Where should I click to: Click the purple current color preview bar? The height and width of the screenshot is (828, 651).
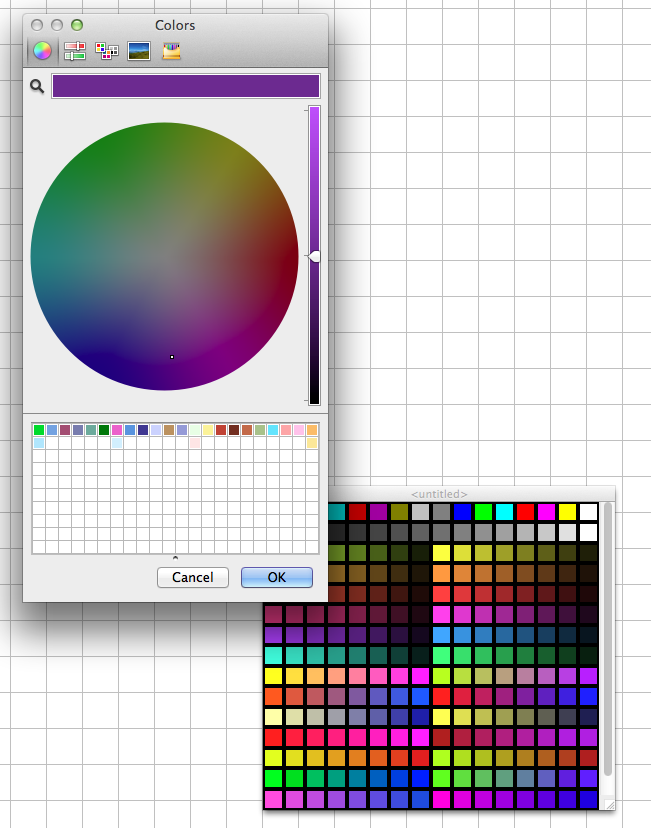tap(186, 86)
